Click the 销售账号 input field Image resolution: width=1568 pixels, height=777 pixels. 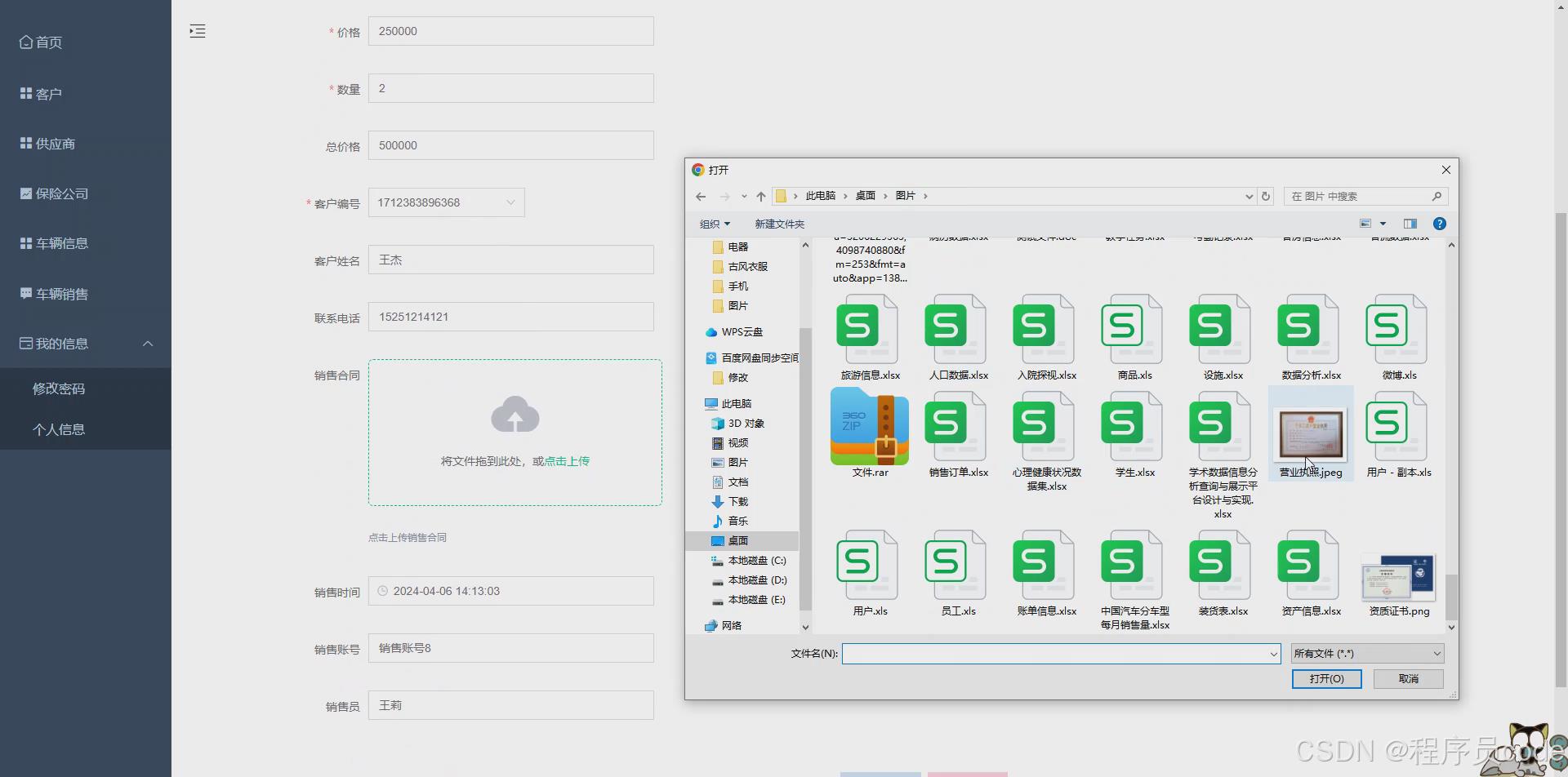coord(510,648)
